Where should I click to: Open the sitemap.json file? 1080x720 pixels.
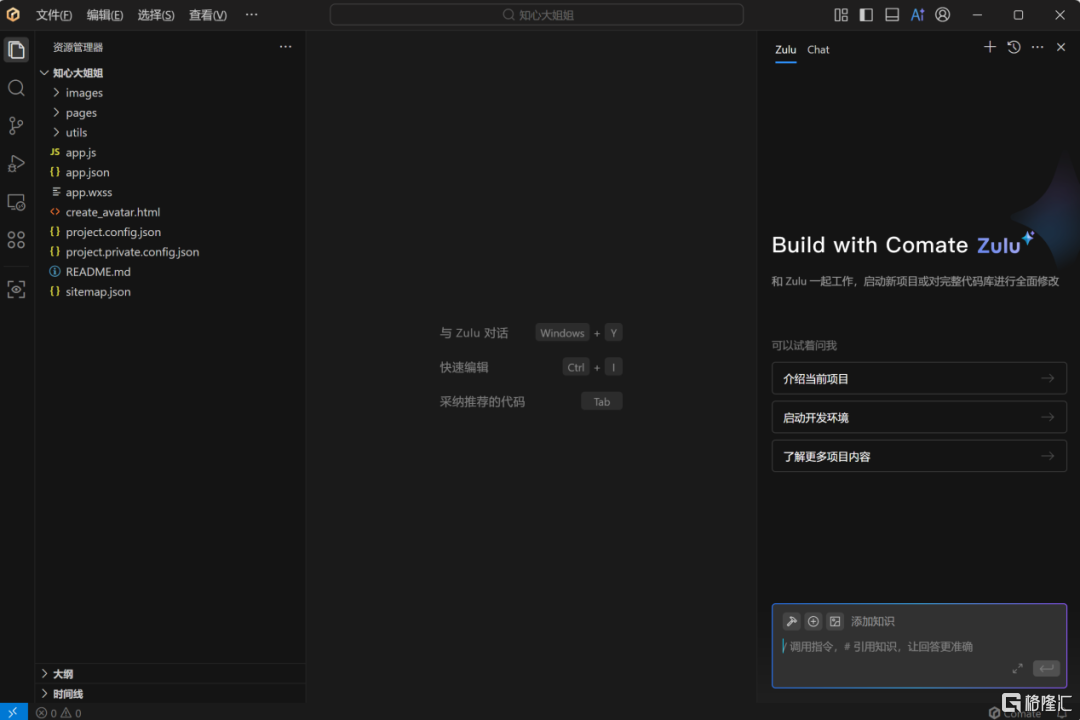pos(170,291)
